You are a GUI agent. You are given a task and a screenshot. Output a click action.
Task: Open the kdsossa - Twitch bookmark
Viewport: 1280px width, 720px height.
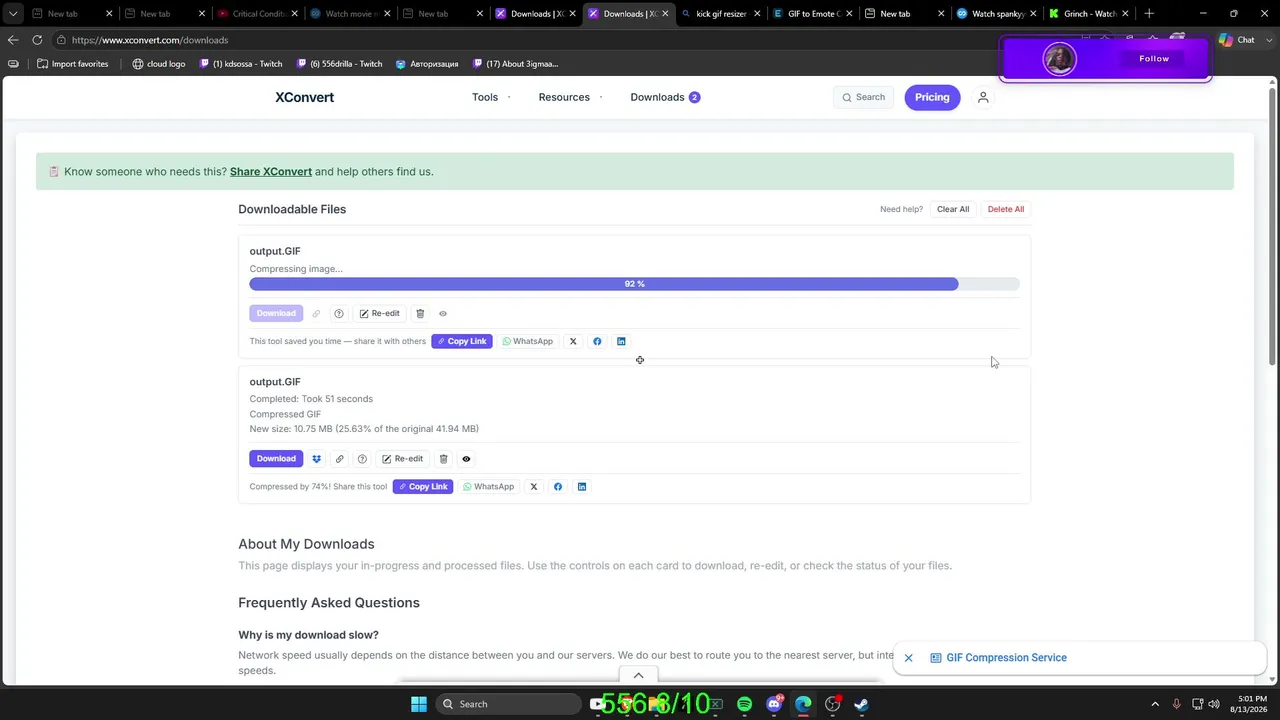coord(240,64)
